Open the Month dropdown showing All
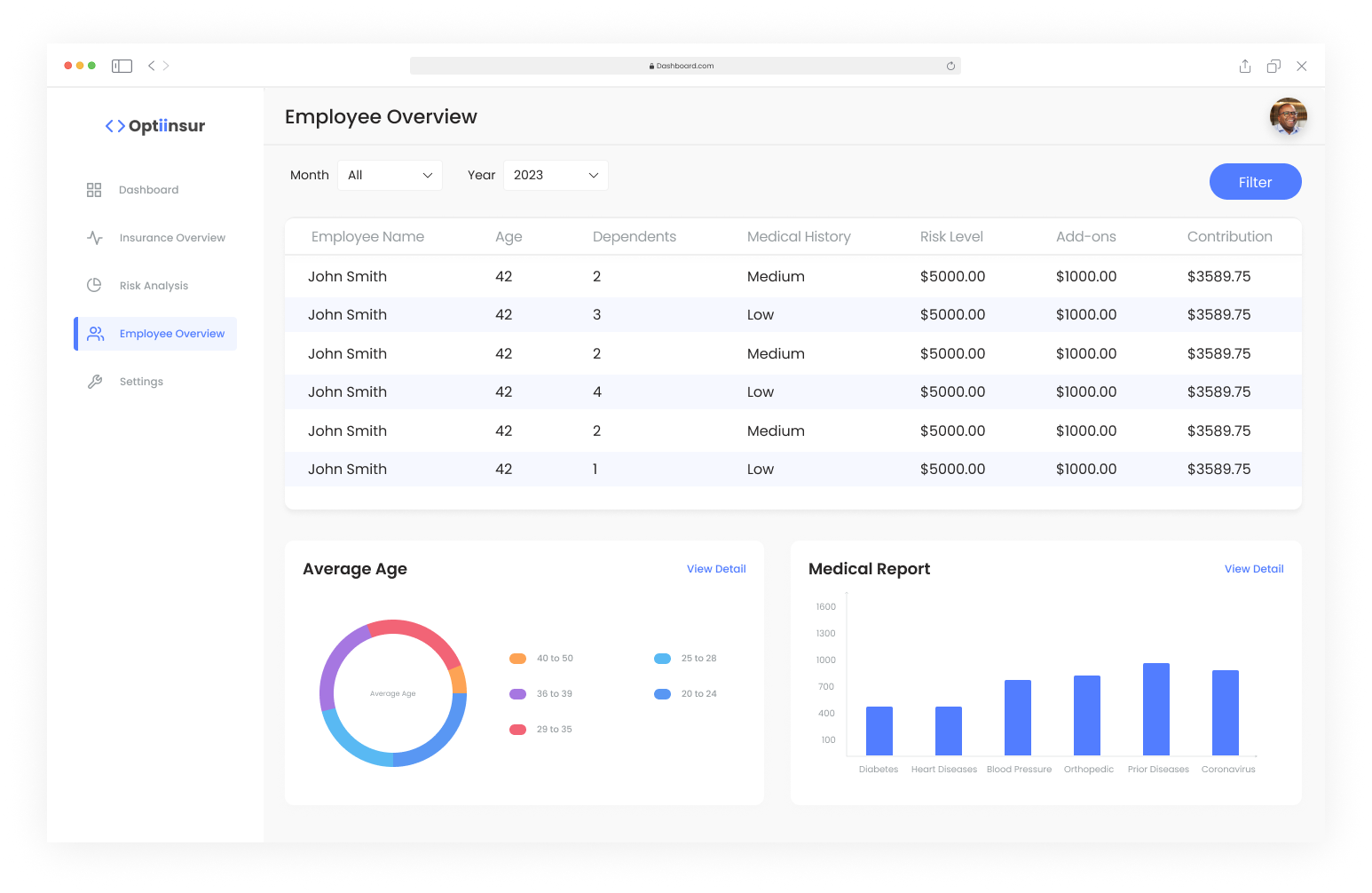This screenshot has height=893, width=1372. click(390, 175)
